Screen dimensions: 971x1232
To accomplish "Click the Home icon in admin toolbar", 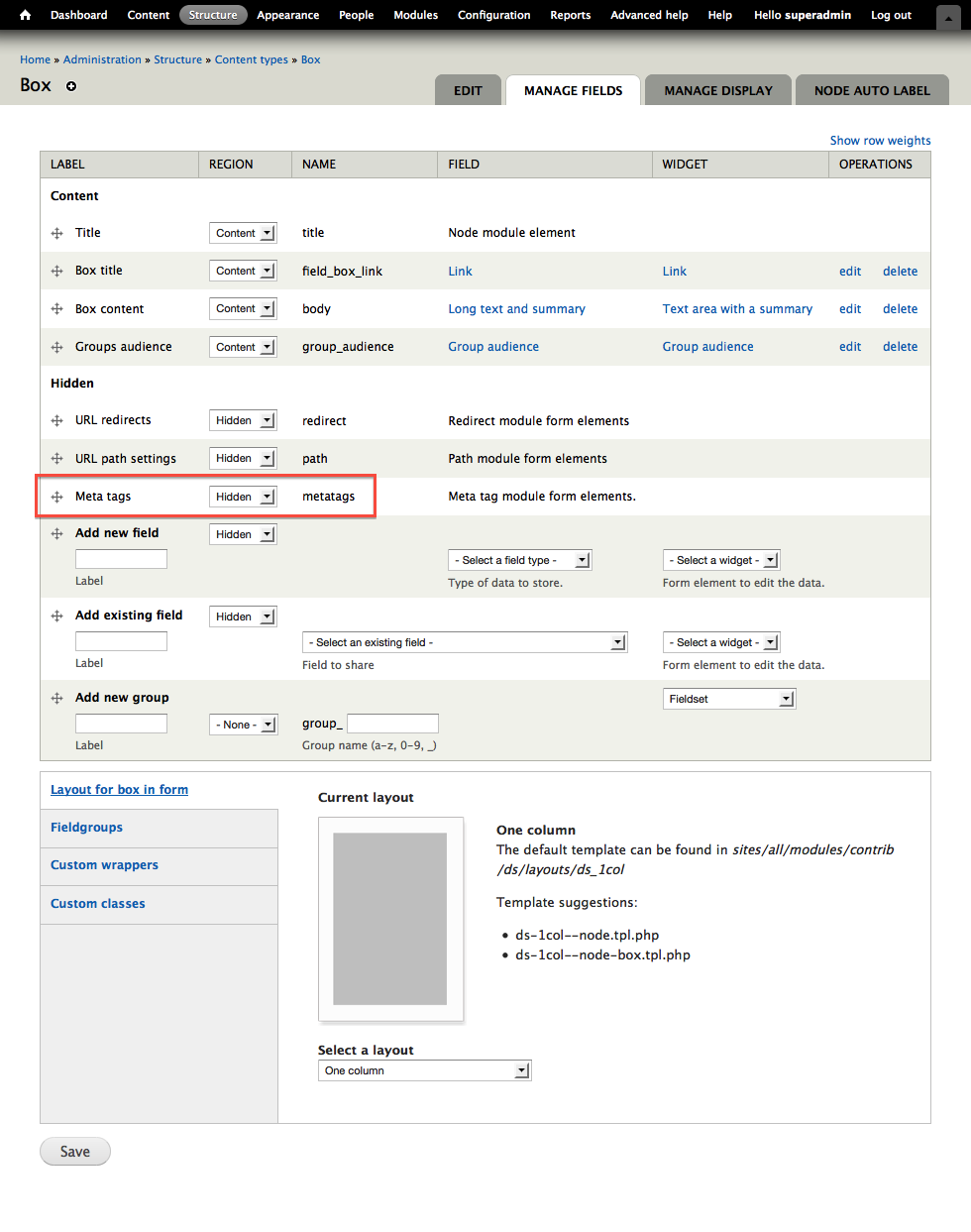I will pos(26,15).
